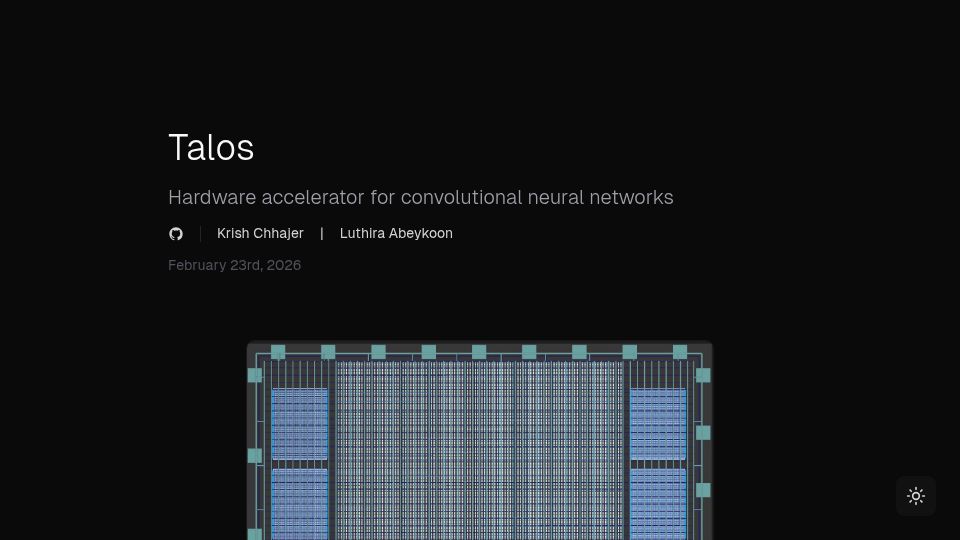Viewport: 960px width, 540px height.
Task: Select the Talos page title
Action: click(x=211, y=148)
